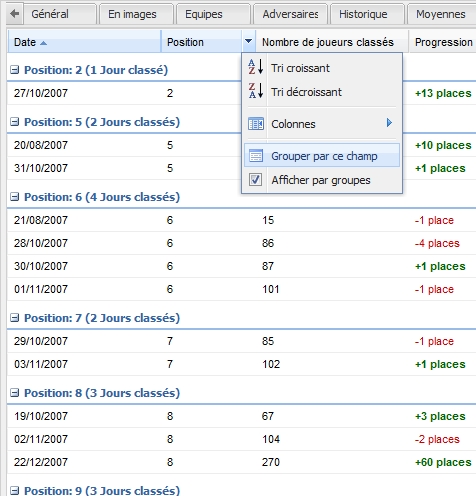The image size is (476, 496).
Task: Select the 27/10/2007 date cell
Action: [41, 93]
